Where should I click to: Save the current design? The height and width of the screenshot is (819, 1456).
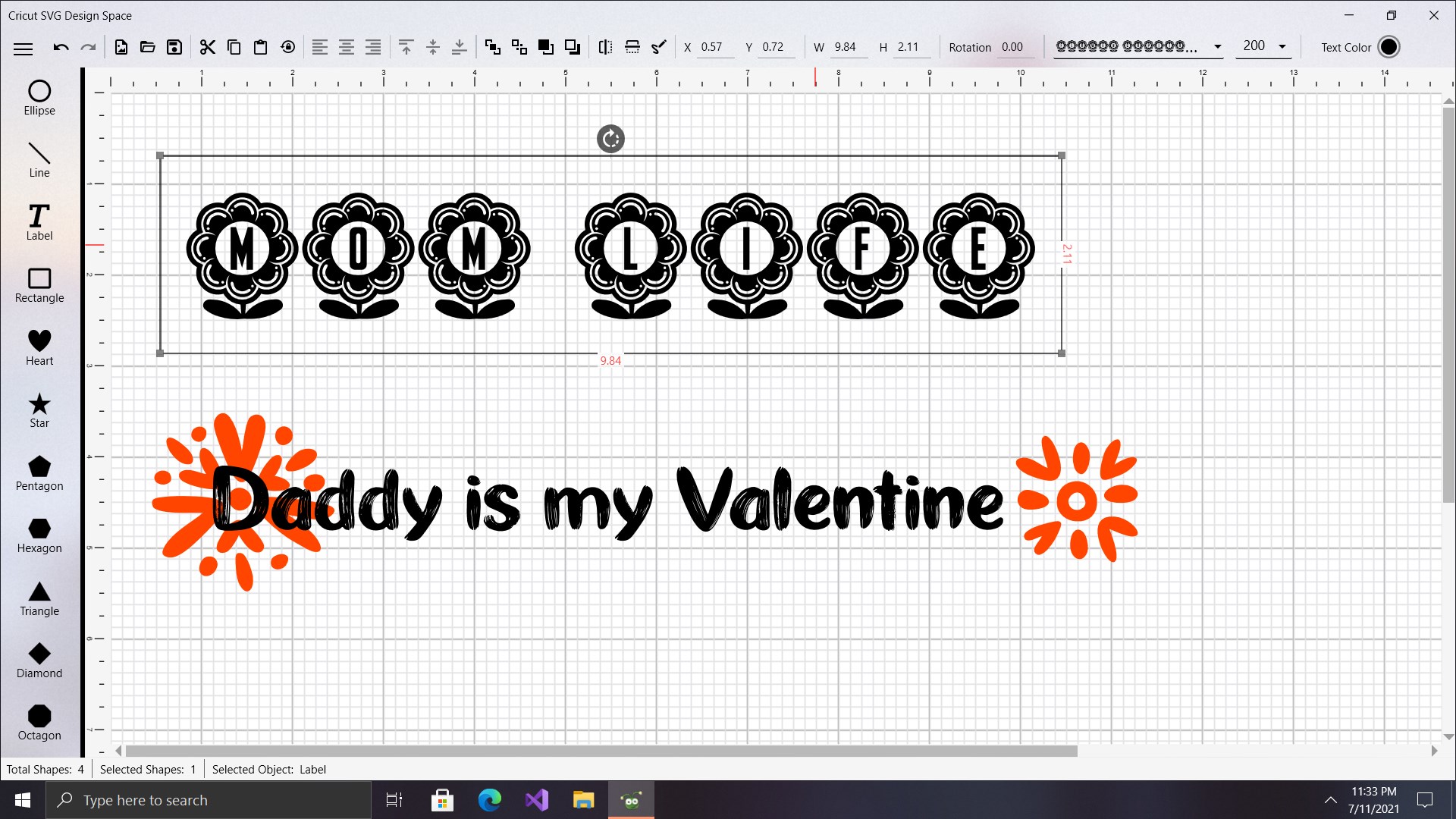pyautogui.click(x=174, y=47)
